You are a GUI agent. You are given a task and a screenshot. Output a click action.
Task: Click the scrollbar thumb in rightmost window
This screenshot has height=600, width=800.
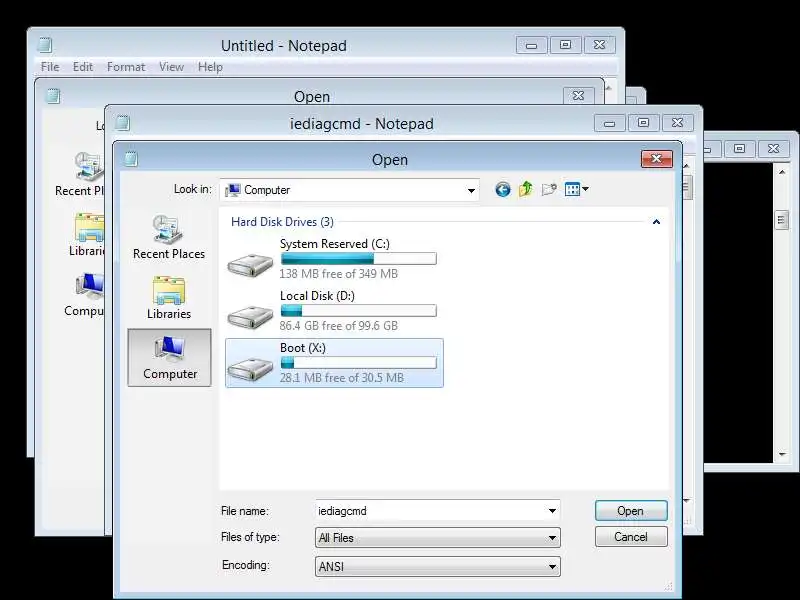click(781, 220)
